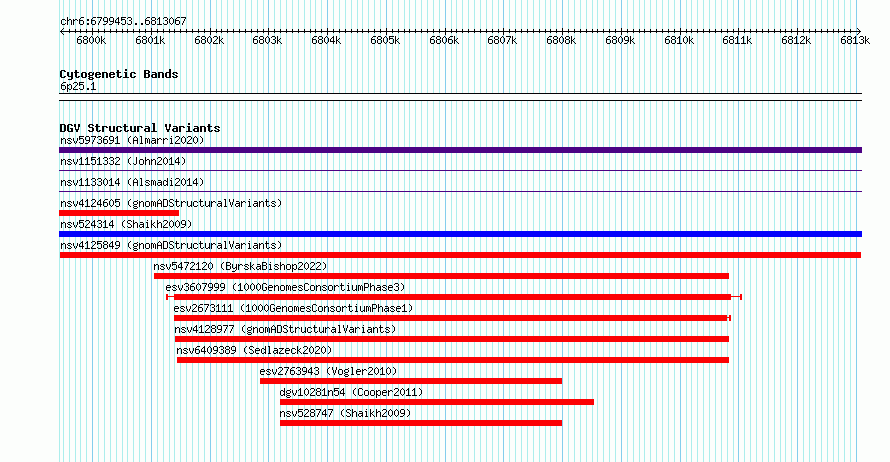The height and width of the screenshot is (462, 890).
Task: Click the 6807k ruler tick label
Action: coord(502,40)
